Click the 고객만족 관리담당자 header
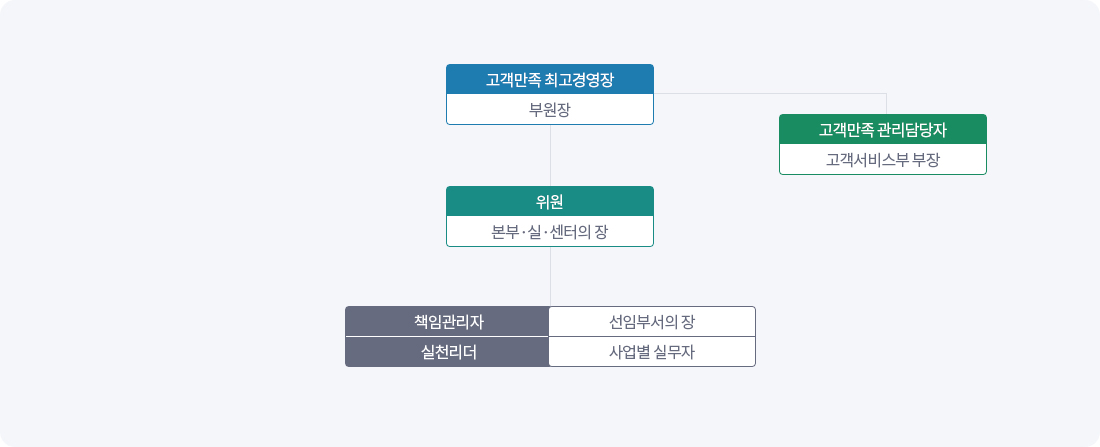The width and height of the screenshot is (1100, 447). pos(882,129)
